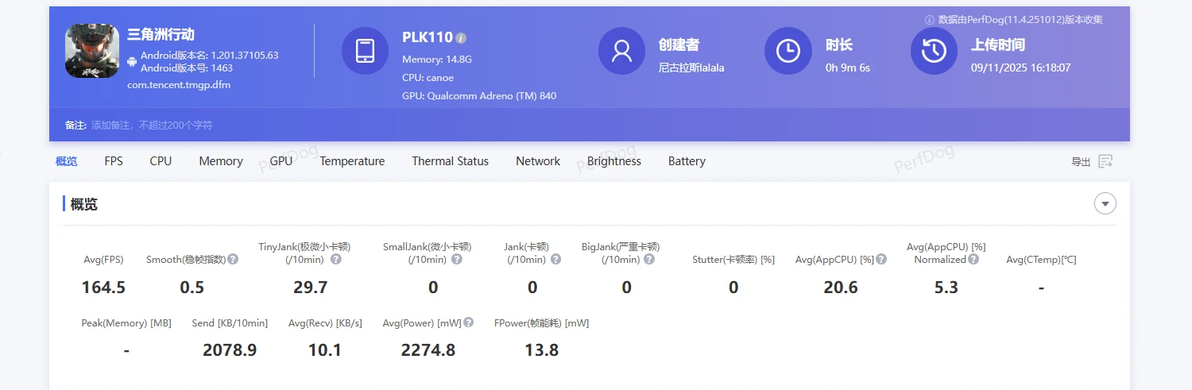
Task: Click the 导出 export text button
Action: pos(1080,161)
